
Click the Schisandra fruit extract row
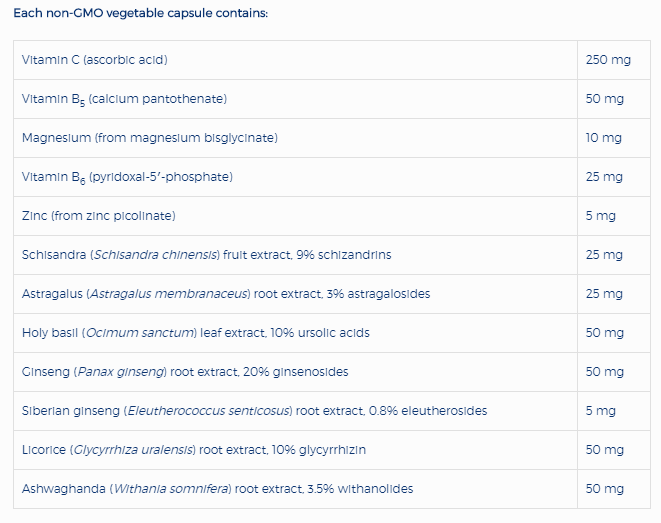click(206, 255)
